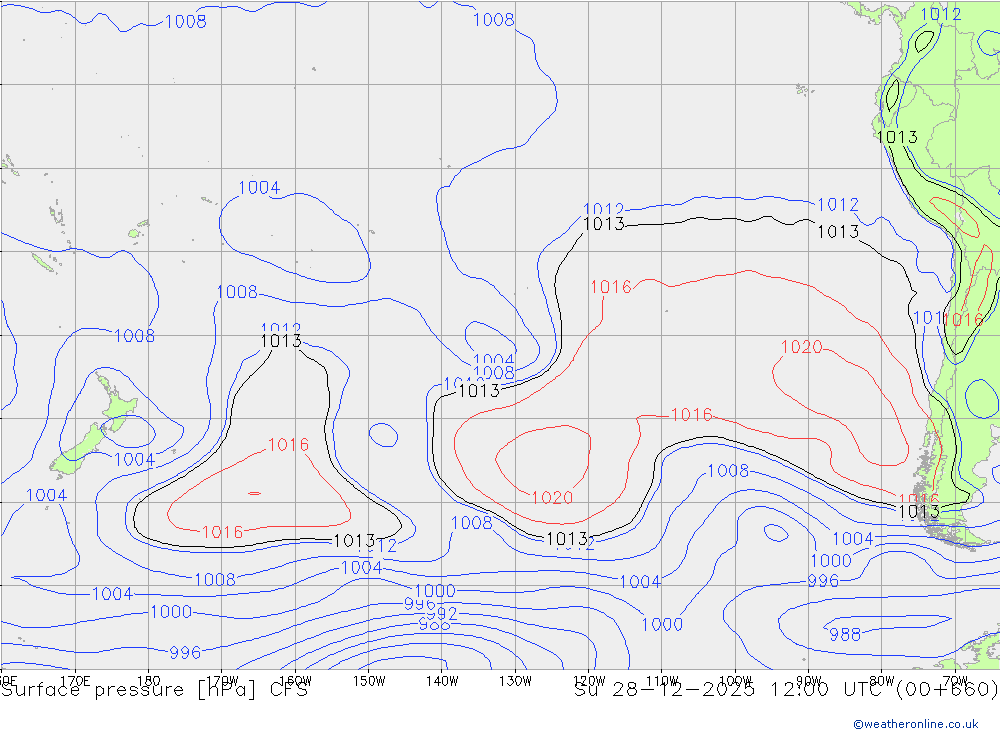
Task: Click the 1000 label near 110W
Action: [x=662, y=625]
